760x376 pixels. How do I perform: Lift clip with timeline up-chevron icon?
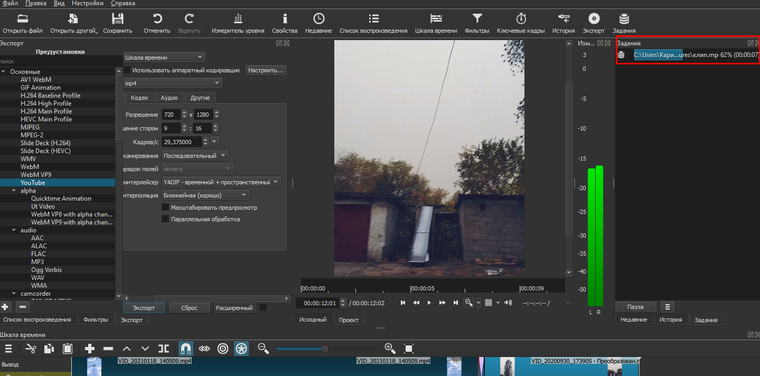pyautogui.click(x=127, y=348)
